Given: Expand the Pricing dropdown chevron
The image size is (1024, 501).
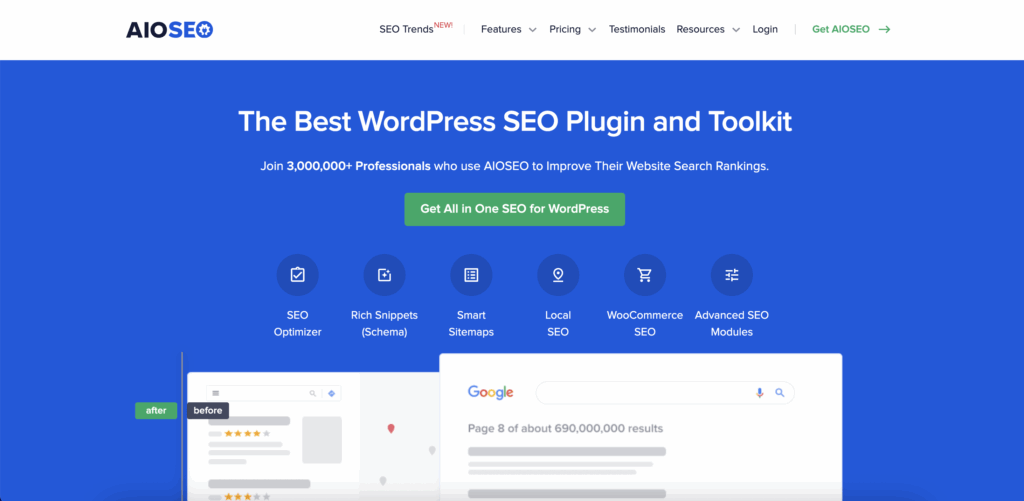Looking at the screenshot, I should pos(592,30).
